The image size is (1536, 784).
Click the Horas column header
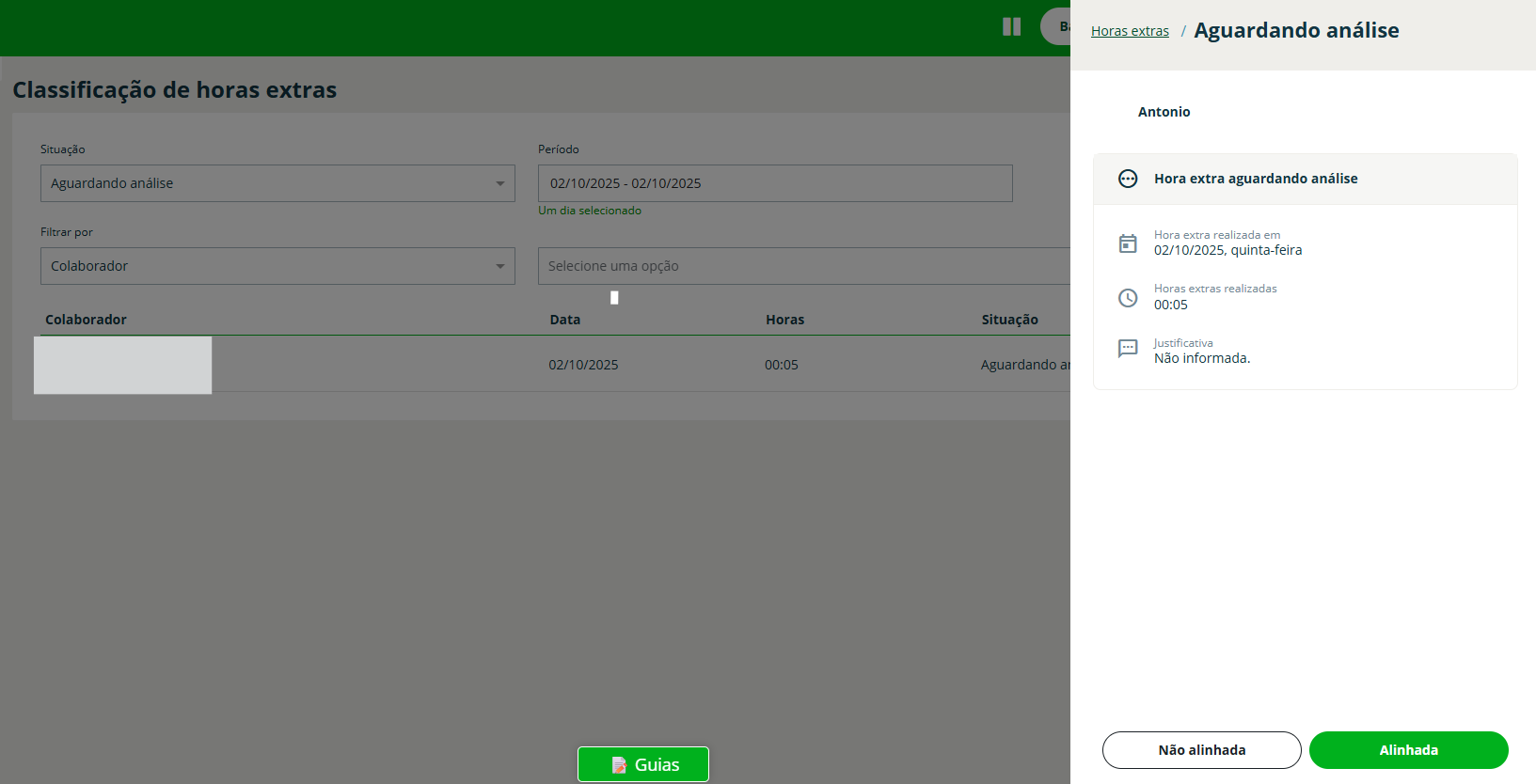pos(784,320)
